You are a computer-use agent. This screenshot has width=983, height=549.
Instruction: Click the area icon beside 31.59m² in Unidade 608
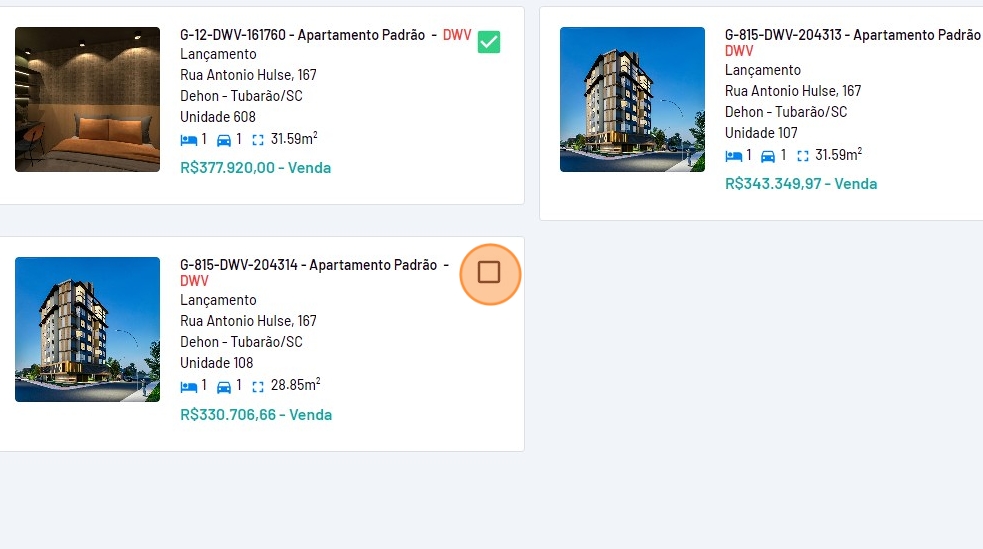tap(259, 140)
